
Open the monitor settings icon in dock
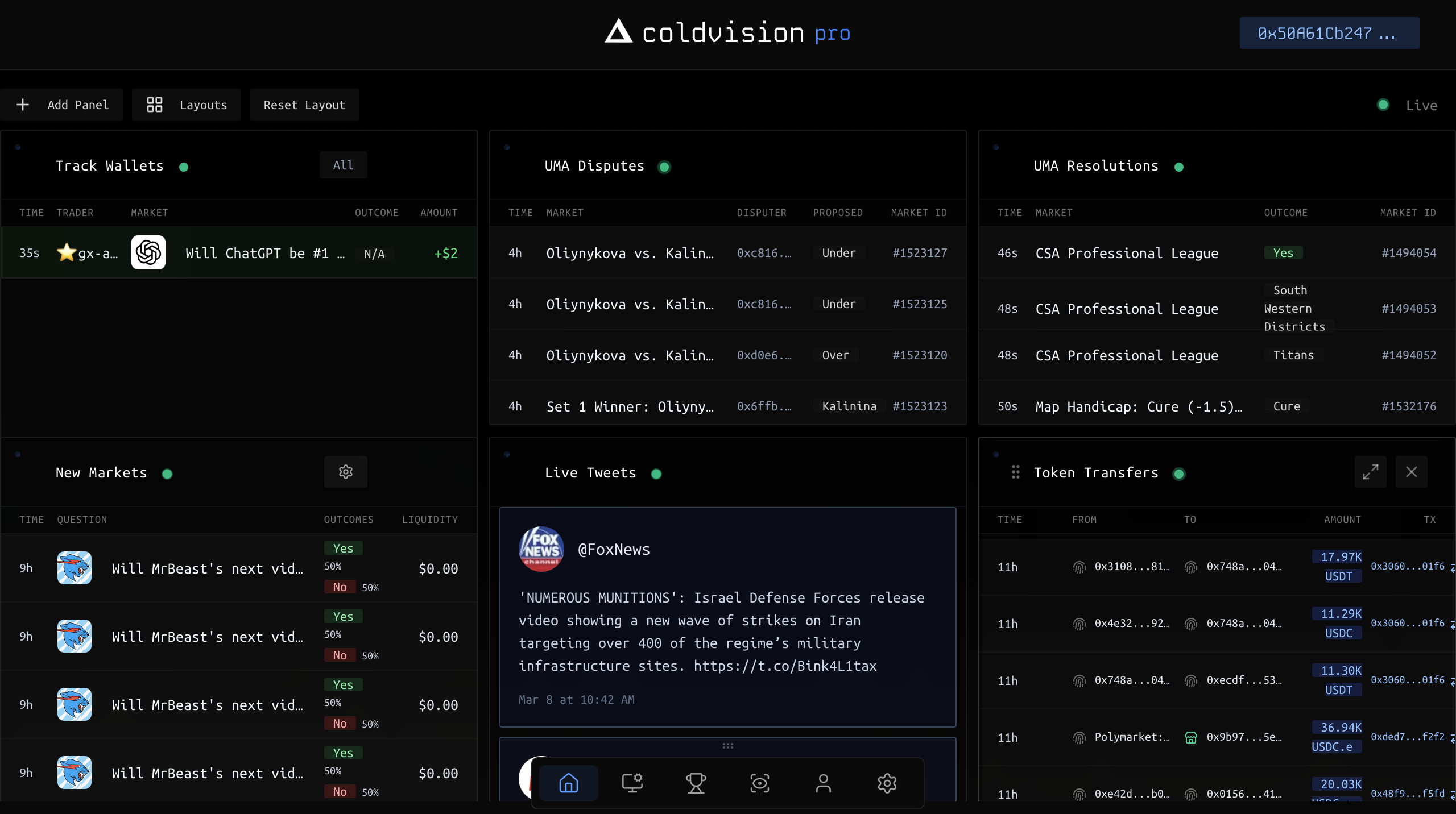click(x=632, y=783)
